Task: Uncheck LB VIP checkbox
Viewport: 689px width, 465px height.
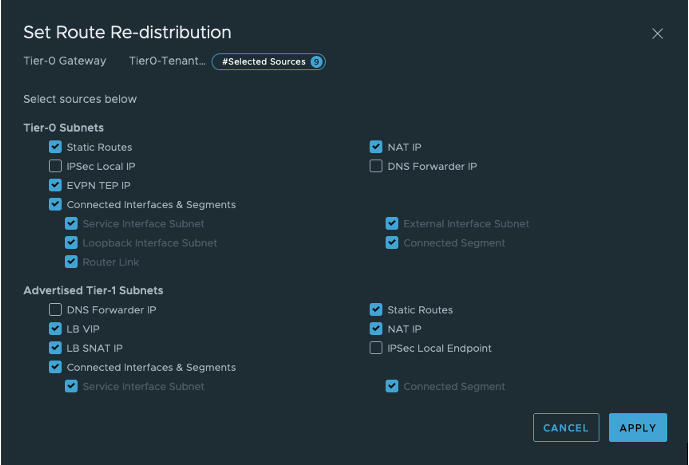Action: click(x=56, y=329)
